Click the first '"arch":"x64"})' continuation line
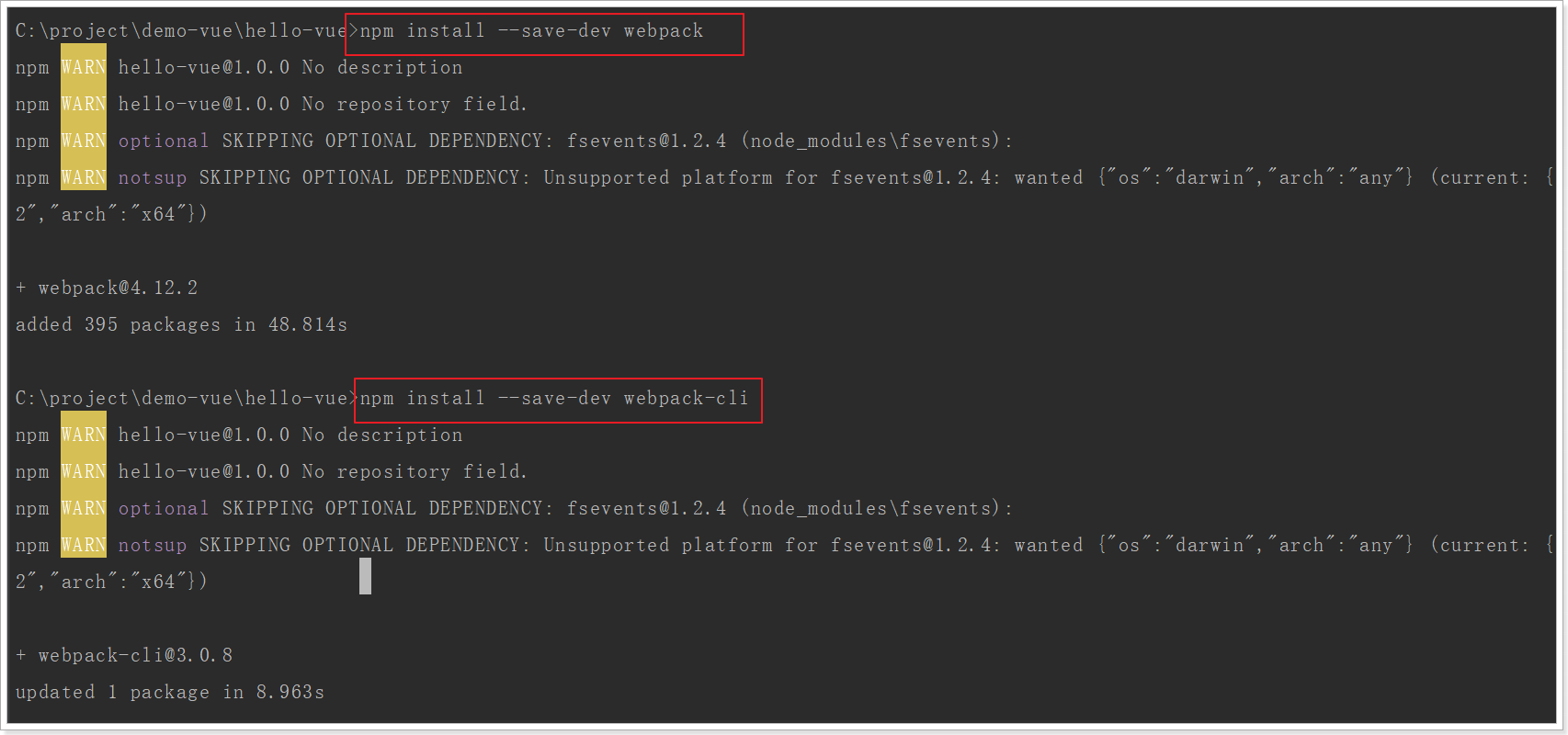Image resolution: width=1568 pixels, height=735 pixels. [111, 215]
